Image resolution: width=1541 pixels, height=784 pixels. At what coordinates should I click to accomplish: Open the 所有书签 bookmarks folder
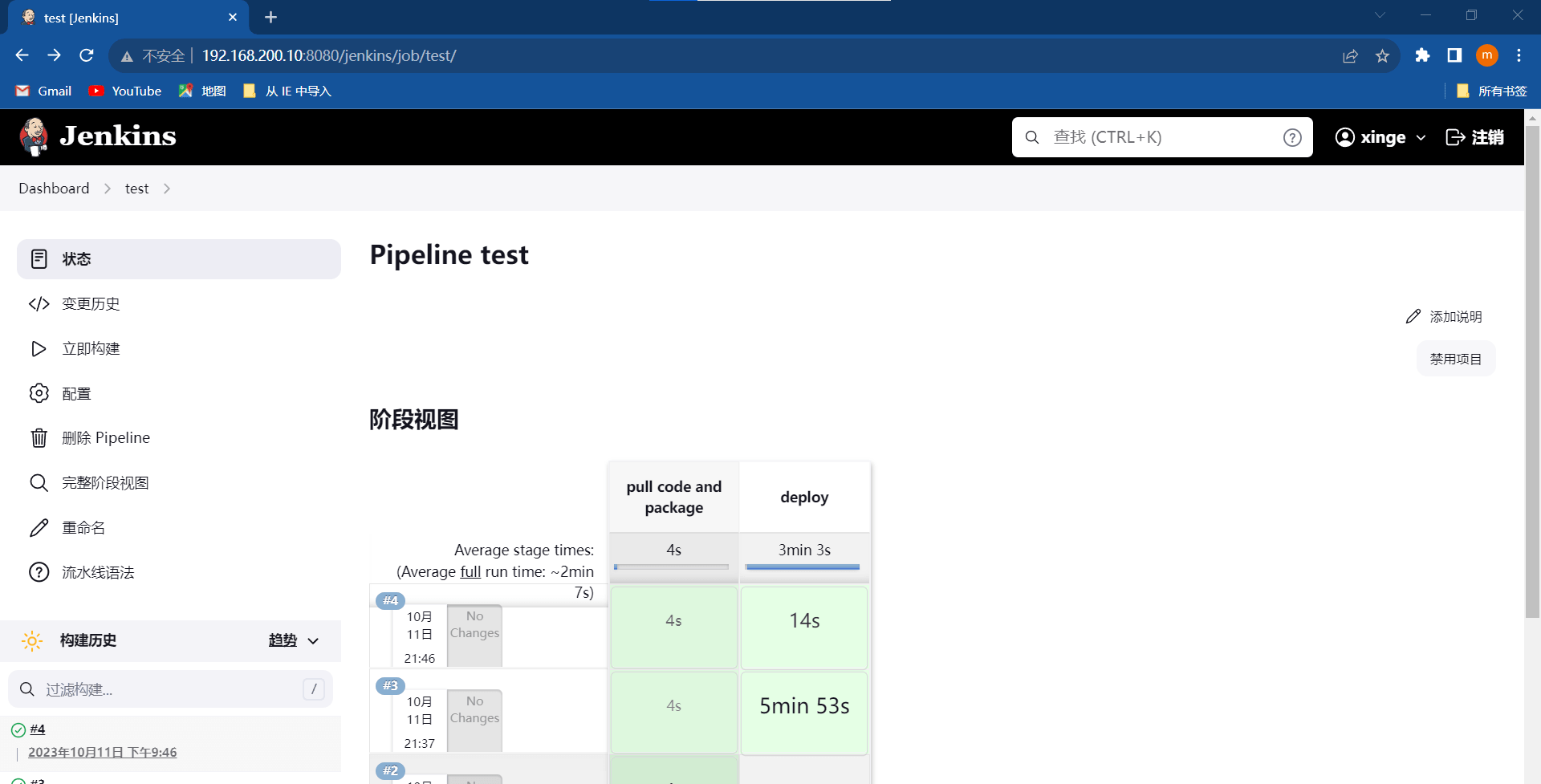(x=1491, y=91)
